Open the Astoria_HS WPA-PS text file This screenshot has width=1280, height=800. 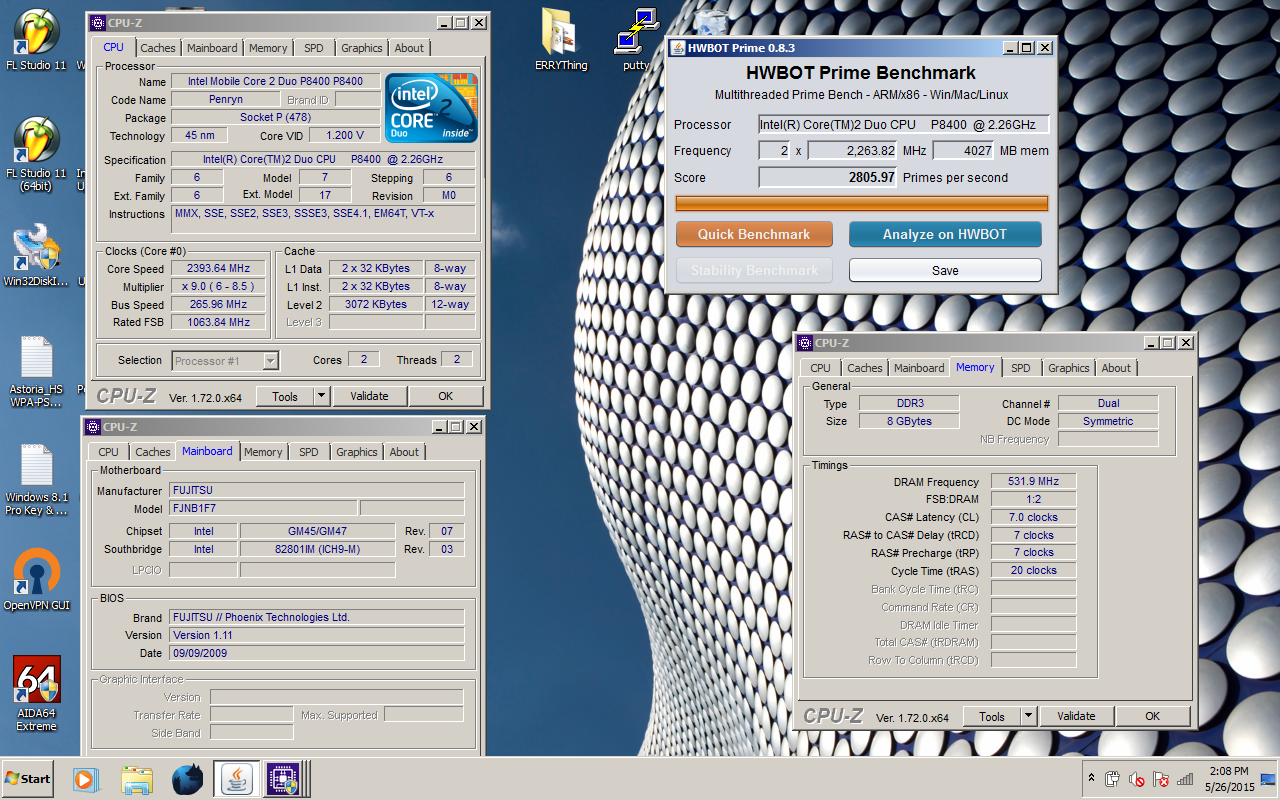point(36,372)
